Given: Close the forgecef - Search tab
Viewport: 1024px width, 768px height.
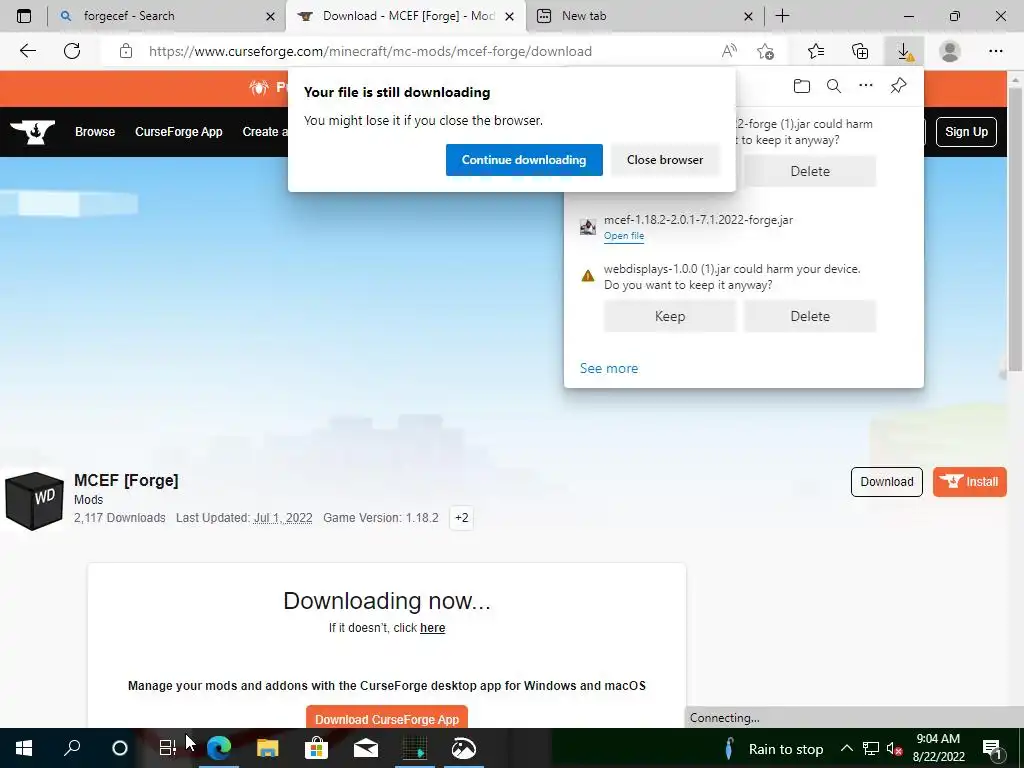Looking at the screenshot, I should coord(270,17).
